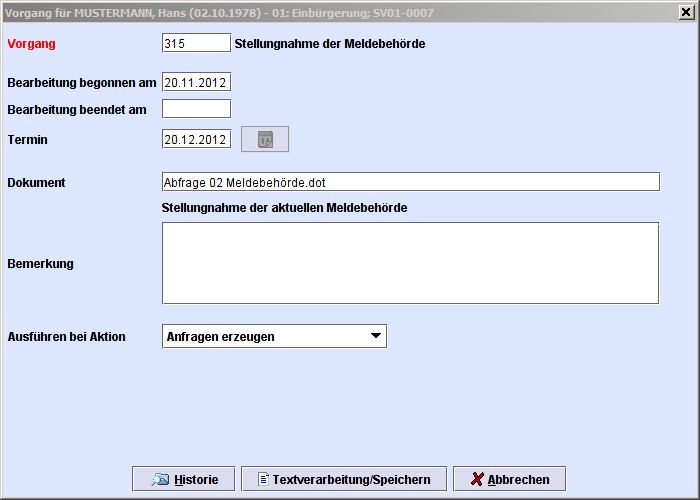Click the Termin date field showing 20.12.2012
700x500 pixels.
196,139
